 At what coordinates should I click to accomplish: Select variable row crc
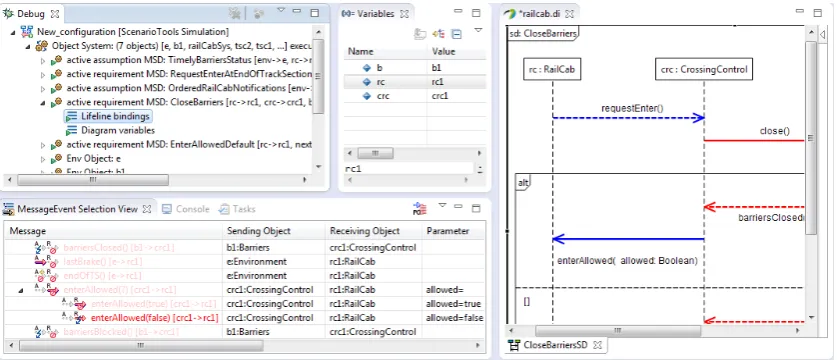(x=414, y=96)
